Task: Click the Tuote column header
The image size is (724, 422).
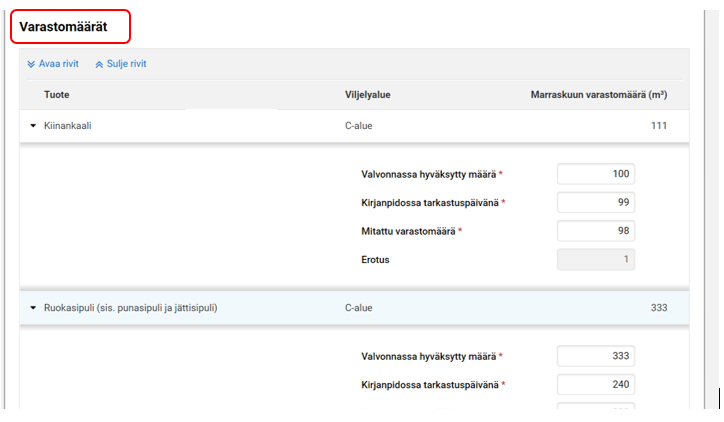Action: click(56, 95)
